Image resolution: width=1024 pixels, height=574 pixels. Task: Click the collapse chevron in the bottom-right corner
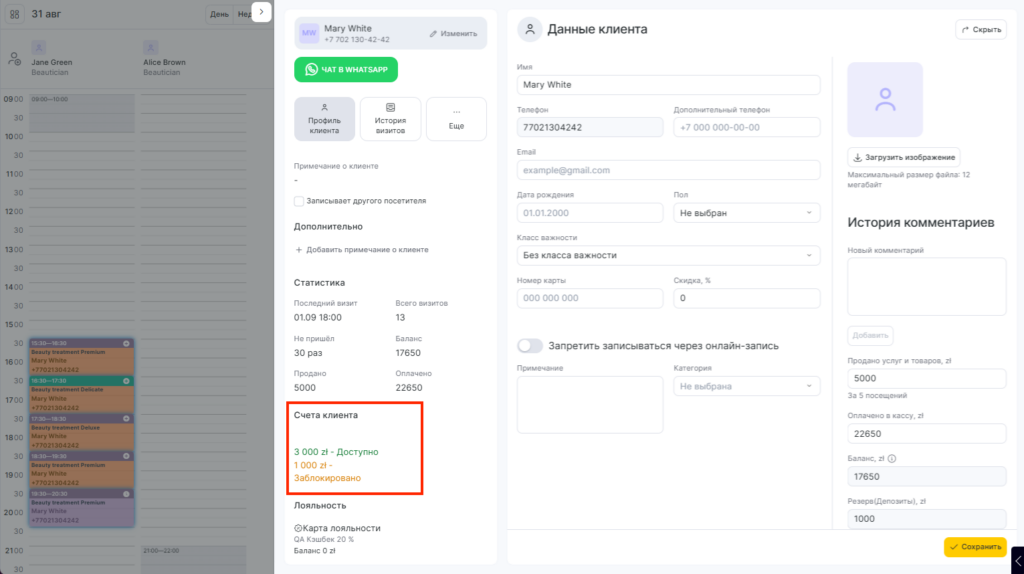tap(1017, 560)
